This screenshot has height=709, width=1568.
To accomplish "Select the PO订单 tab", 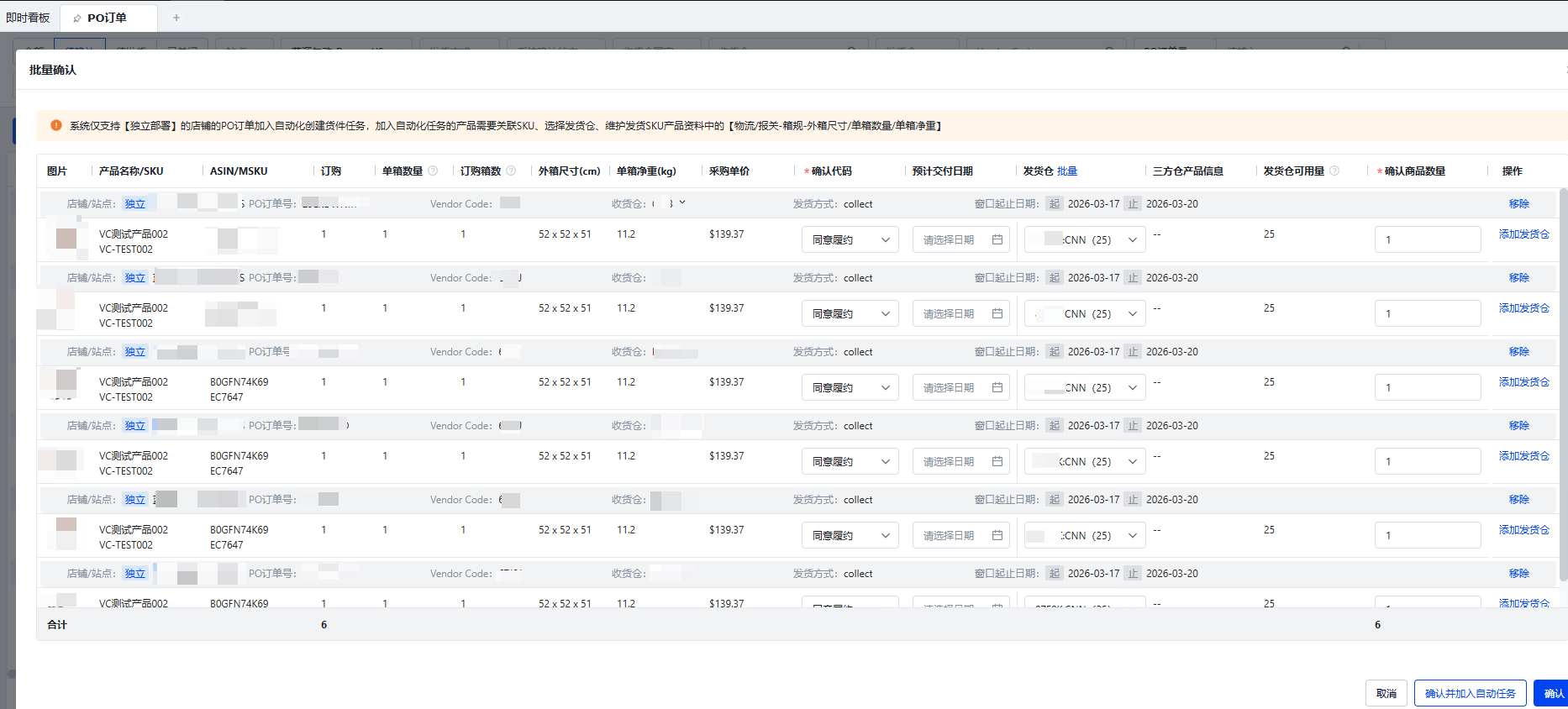I will pyautogui.click(x=107, y=18).
